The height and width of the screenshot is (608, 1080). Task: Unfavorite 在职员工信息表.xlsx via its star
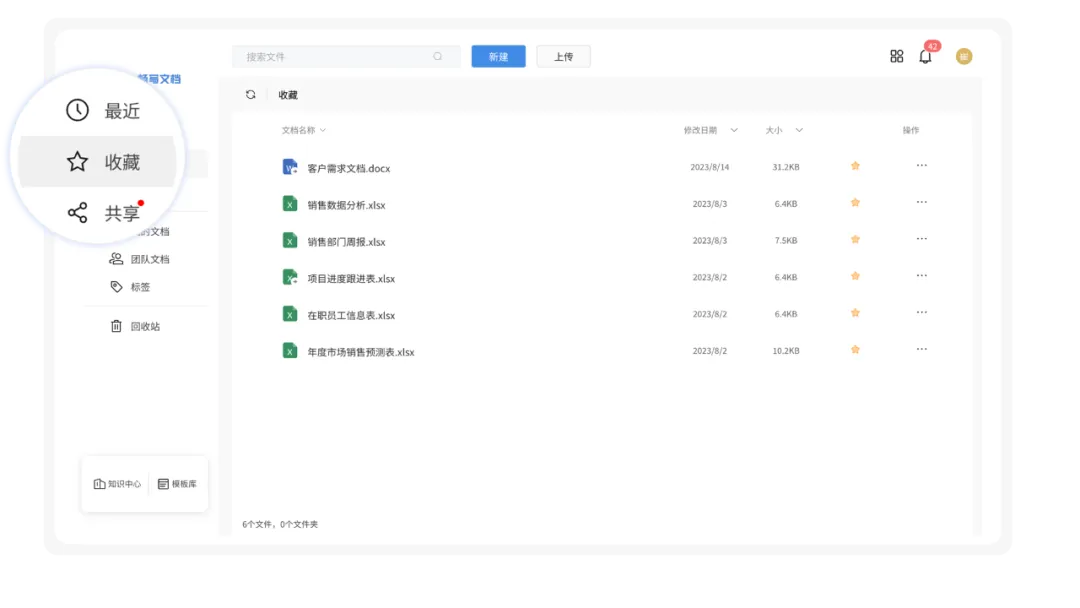point(855,313)
